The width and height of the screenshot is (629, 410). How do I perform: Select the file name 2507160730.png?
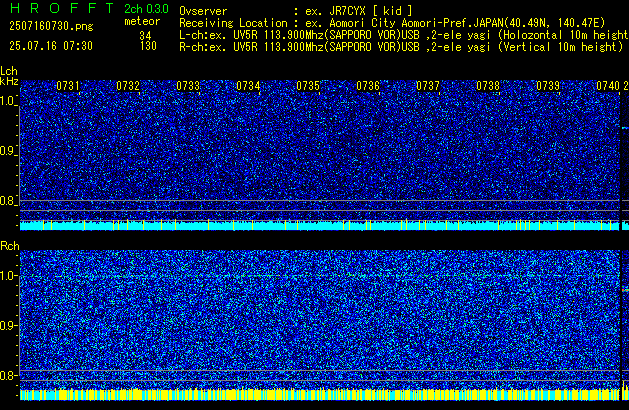[51, 26]
